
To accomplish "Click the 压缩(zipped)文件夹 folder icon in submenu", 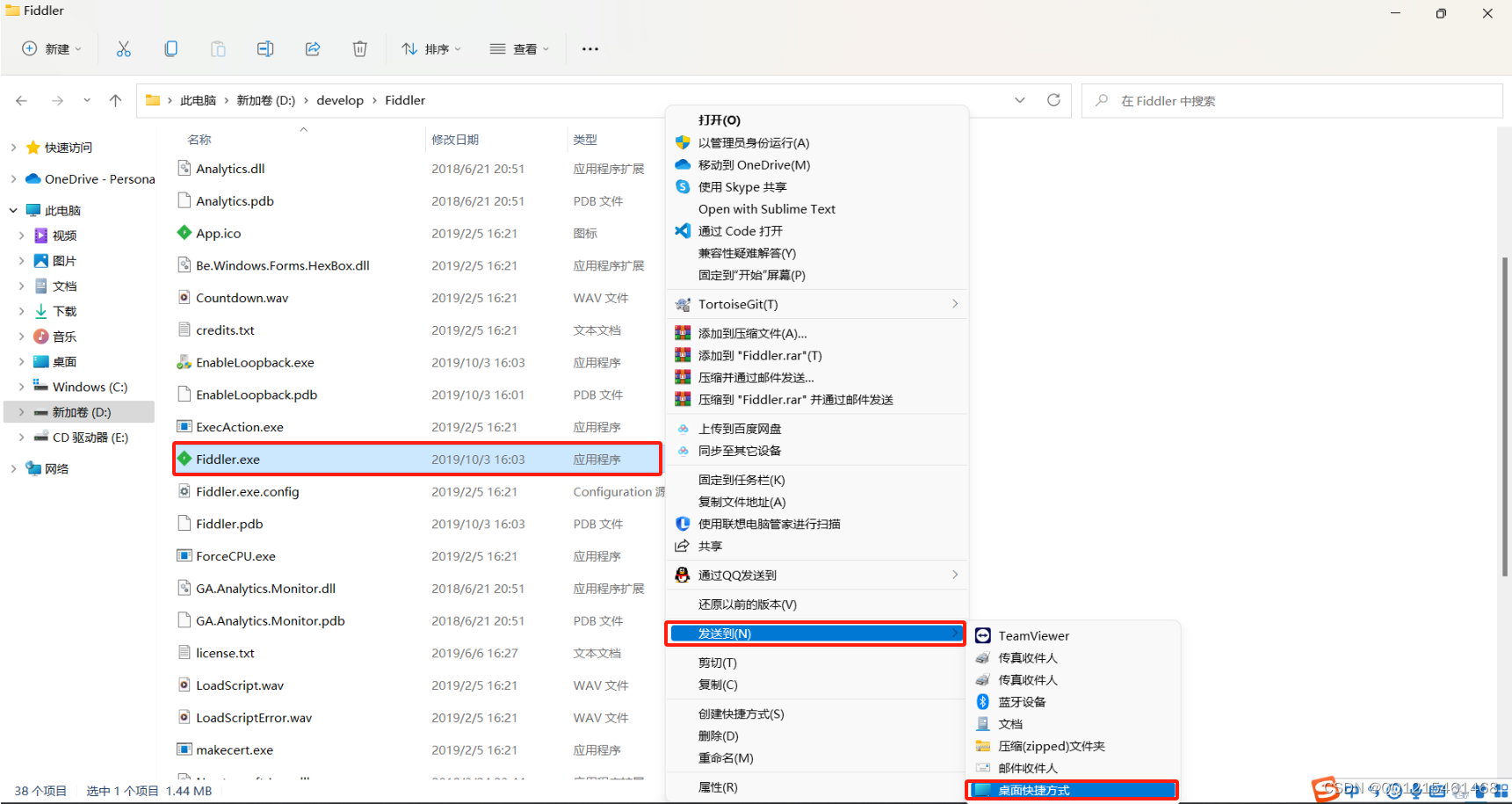I will pyautogui.click(x=983, y=746).
